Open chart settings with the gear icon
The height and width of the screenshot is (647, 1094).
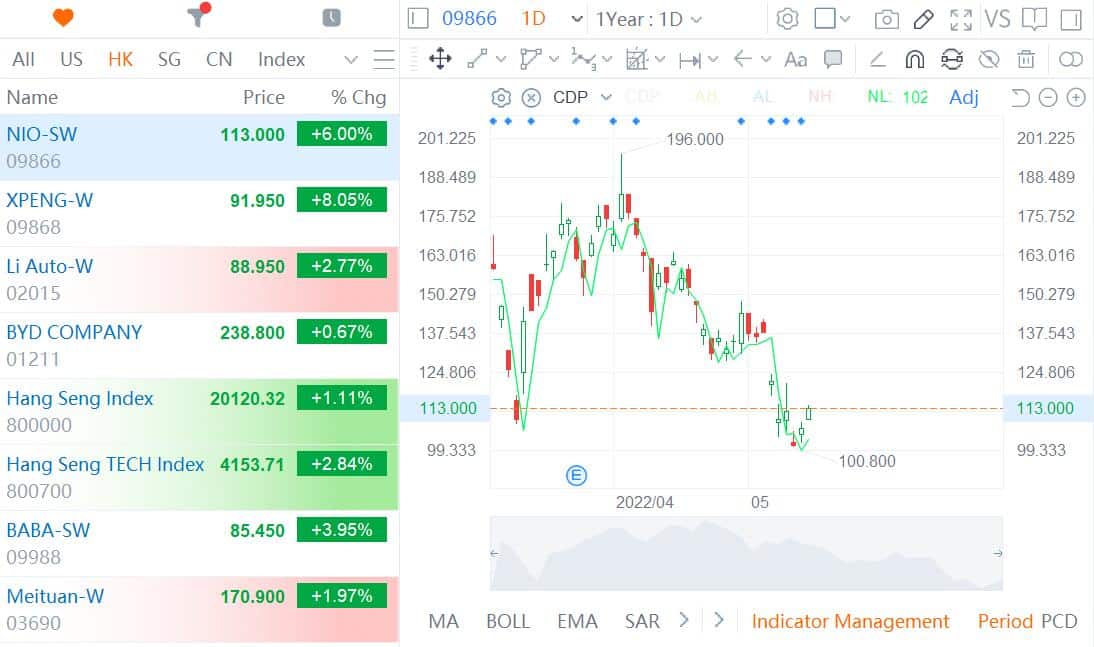coord(787,18)
